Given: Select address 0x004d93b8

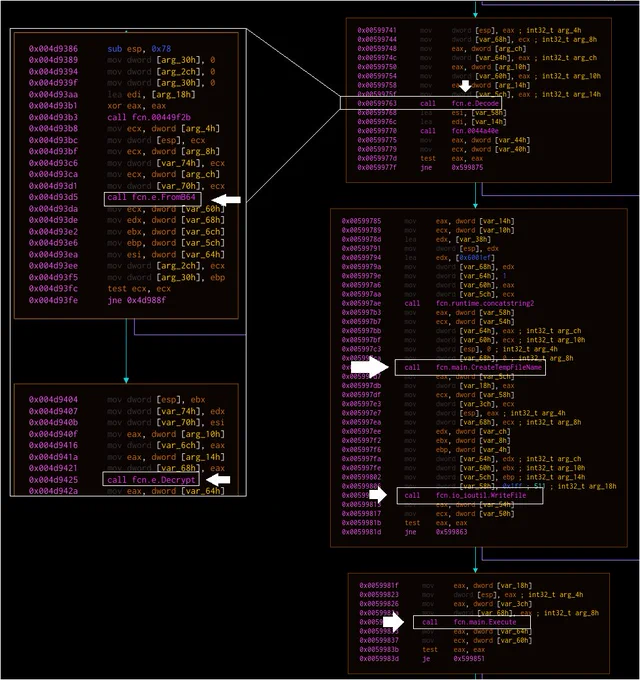Looking at the screenshot, I should tap(53, 128).
